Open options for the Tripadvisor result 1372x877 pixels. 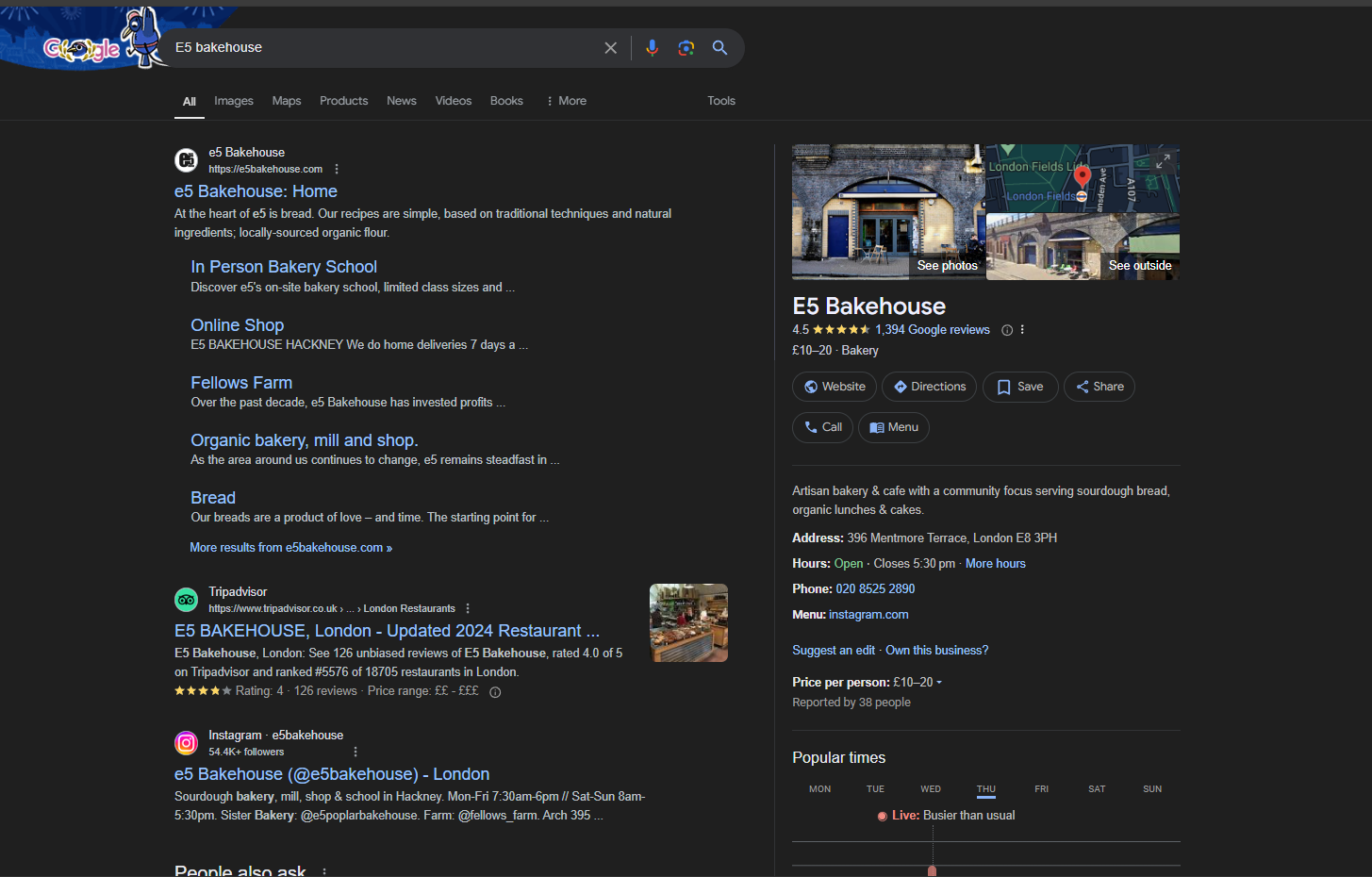tap(468, 609)
